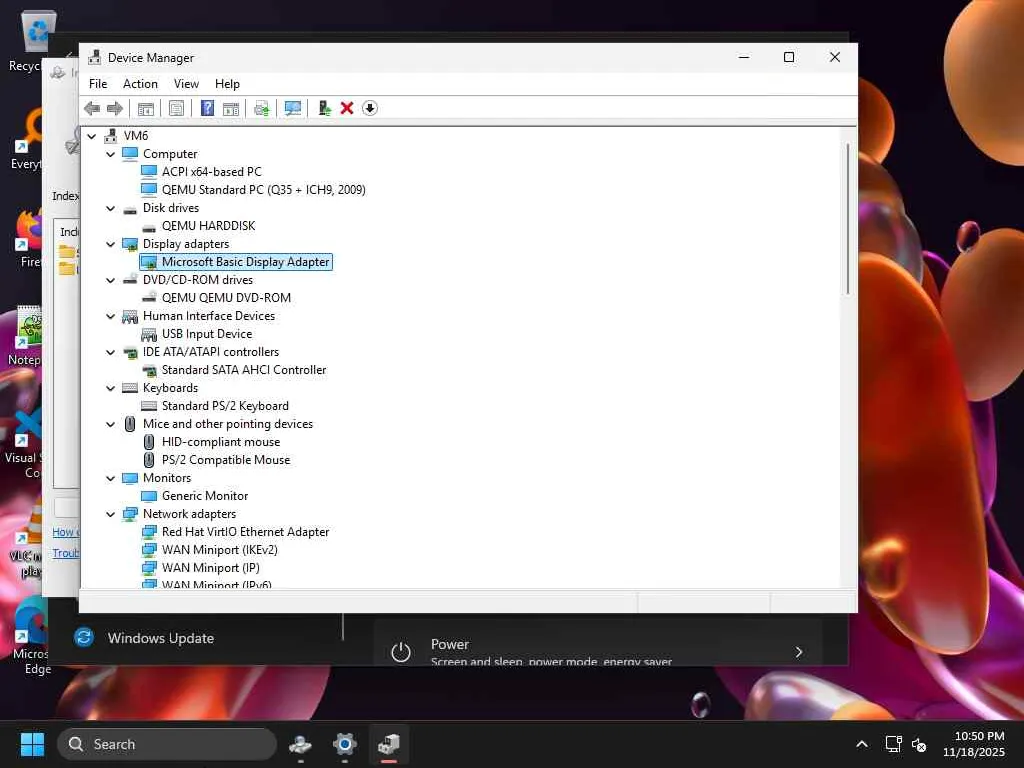Screen dimensions: 1024x768
Task: Open the File menu
Action: point(98,84)
